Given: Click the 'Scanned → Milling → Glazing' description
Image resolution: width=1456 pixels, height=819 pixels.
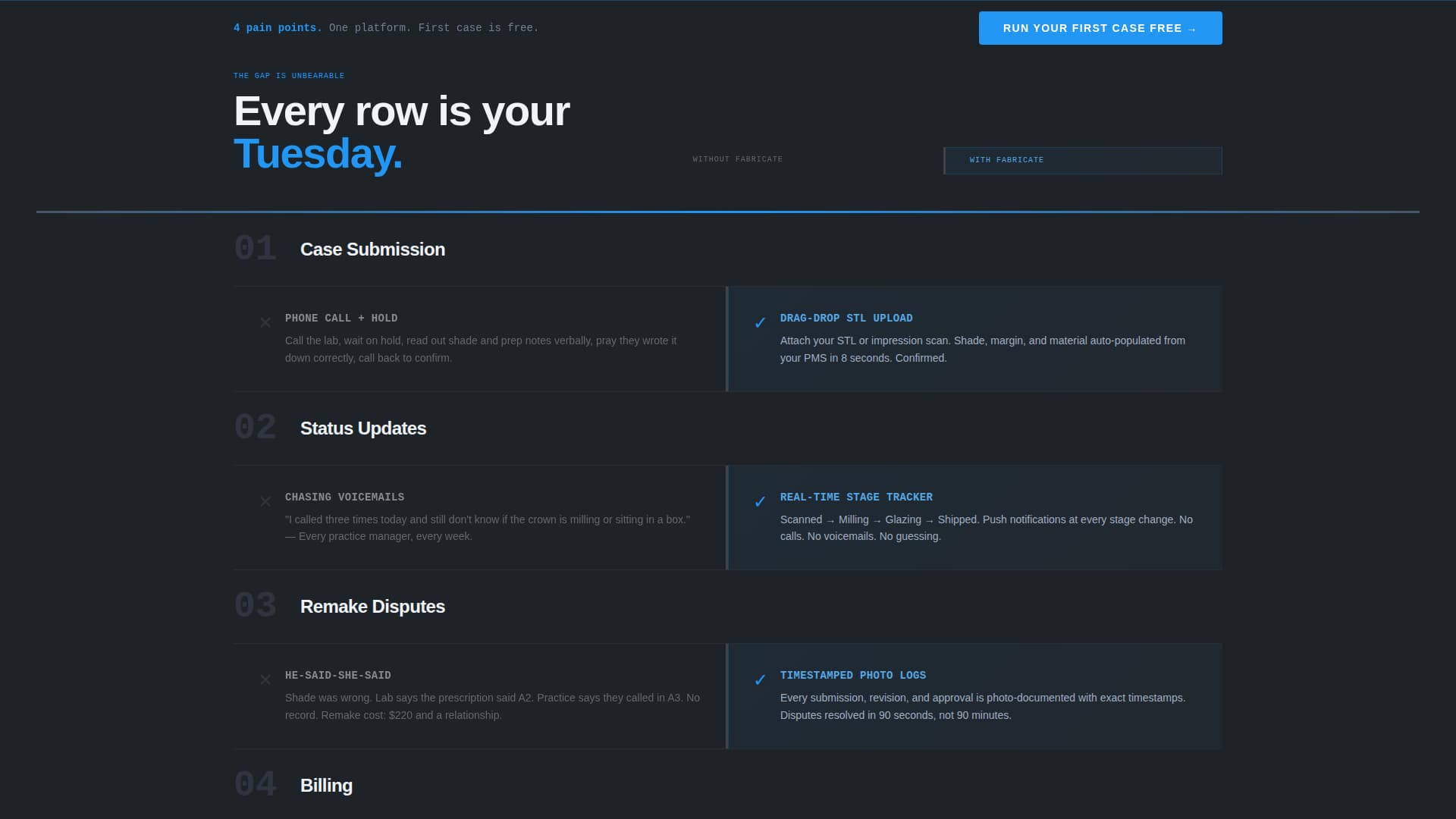Looking at the screenshot, I should (x=987, y=528).
